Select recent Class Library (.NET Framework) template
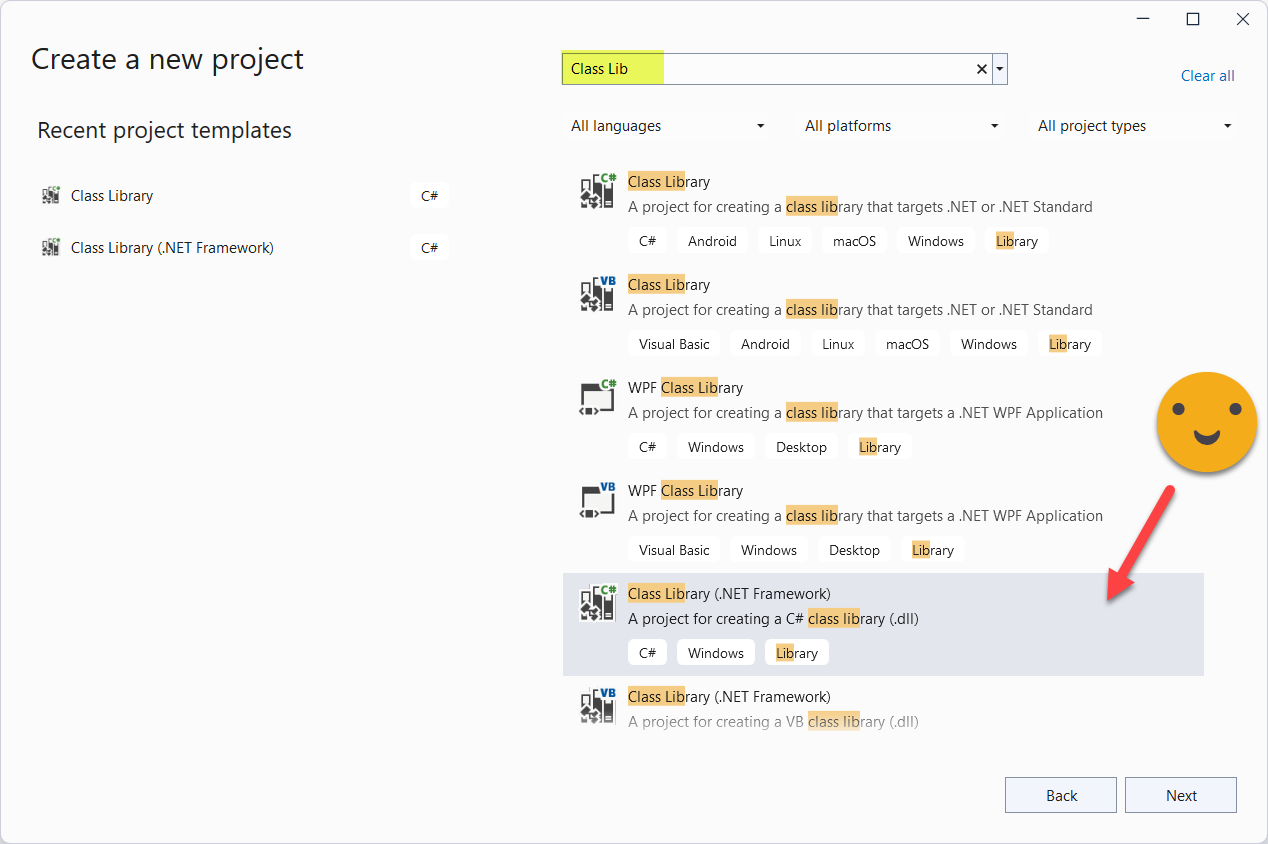Image resolution: width=1268 pixels, height=844 pixels. click(x=172, y=248)
